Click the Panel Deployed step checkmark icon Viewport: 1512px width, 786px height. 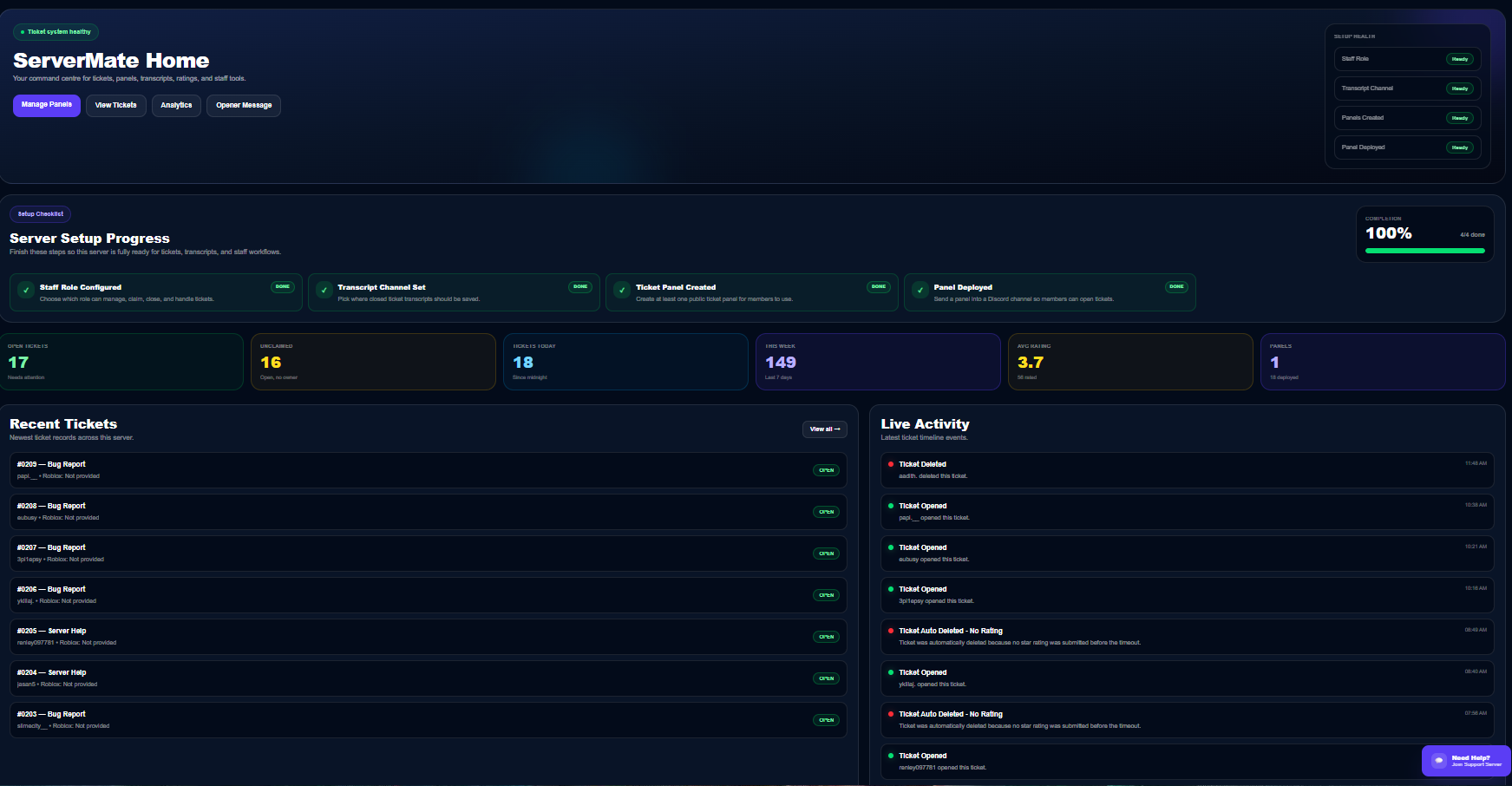(920, 291)
